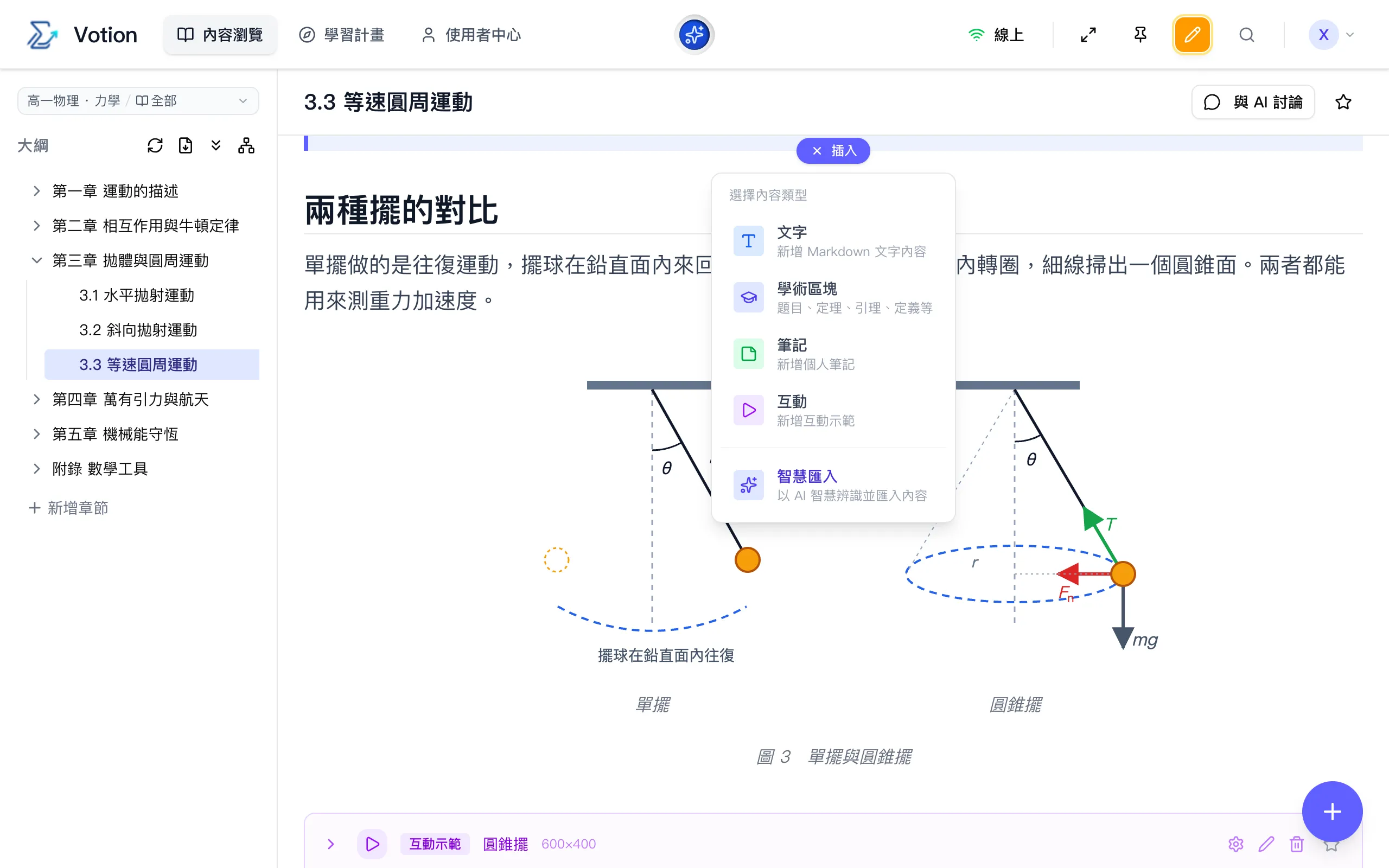The height and width of the screenshot is (868, 1389).
Task: Edit 圓錐擺 block with pencil icon
Action: click(1266, 844)
